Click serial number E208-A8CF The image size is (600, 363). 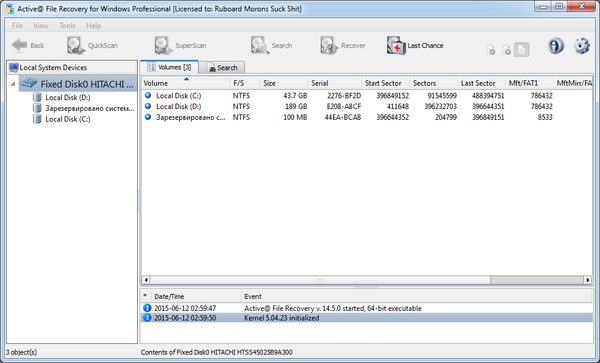[344, 106]
